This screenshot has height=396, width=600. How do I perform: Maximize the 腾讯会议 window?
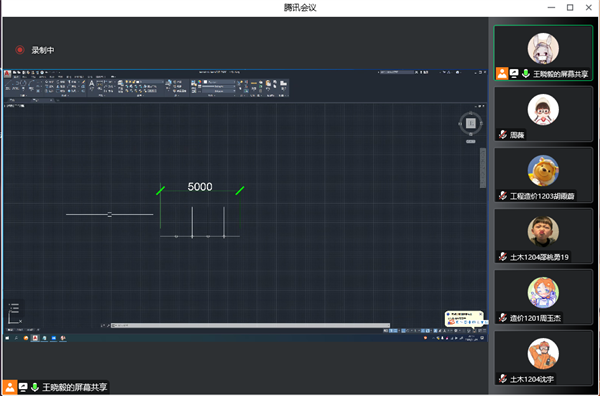coord(570,7)
